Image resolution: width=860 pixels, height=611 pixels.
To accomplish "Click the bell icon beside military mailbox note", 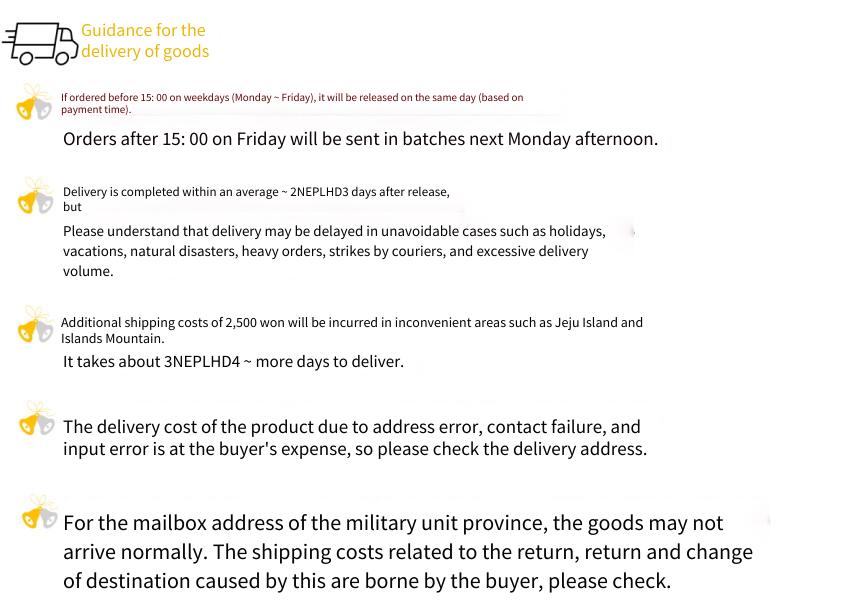I will (39, 512).
